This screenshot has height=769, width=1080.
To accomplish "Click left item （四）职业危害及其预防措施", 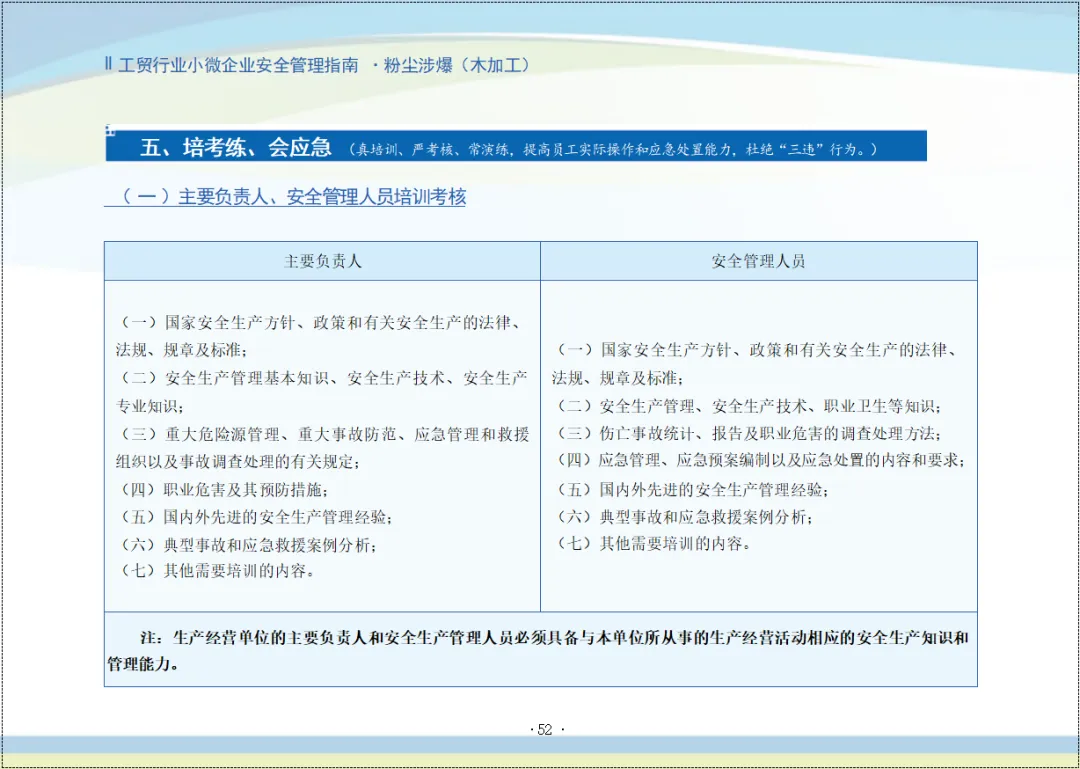I will tap(223, 489).
